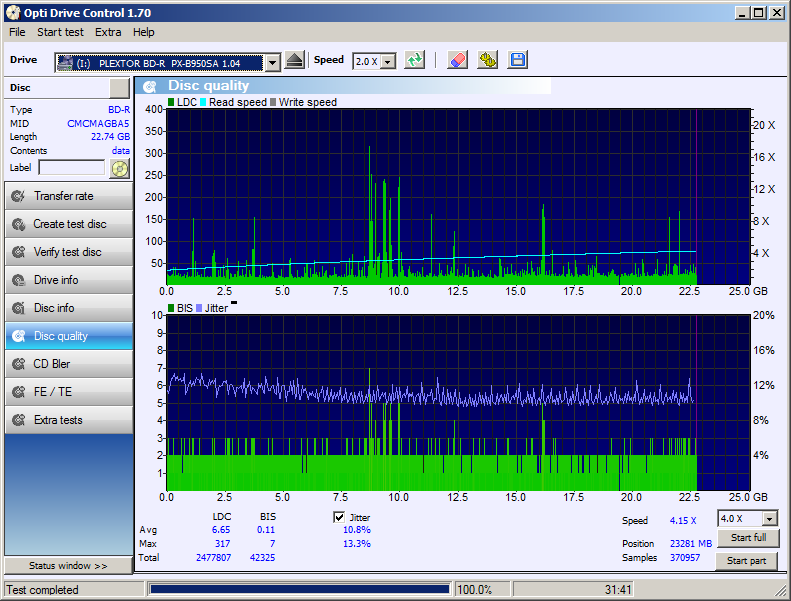Viewport: 791px width, 601px height.
Task: Click the Samples value 370957
Action: 685,558
